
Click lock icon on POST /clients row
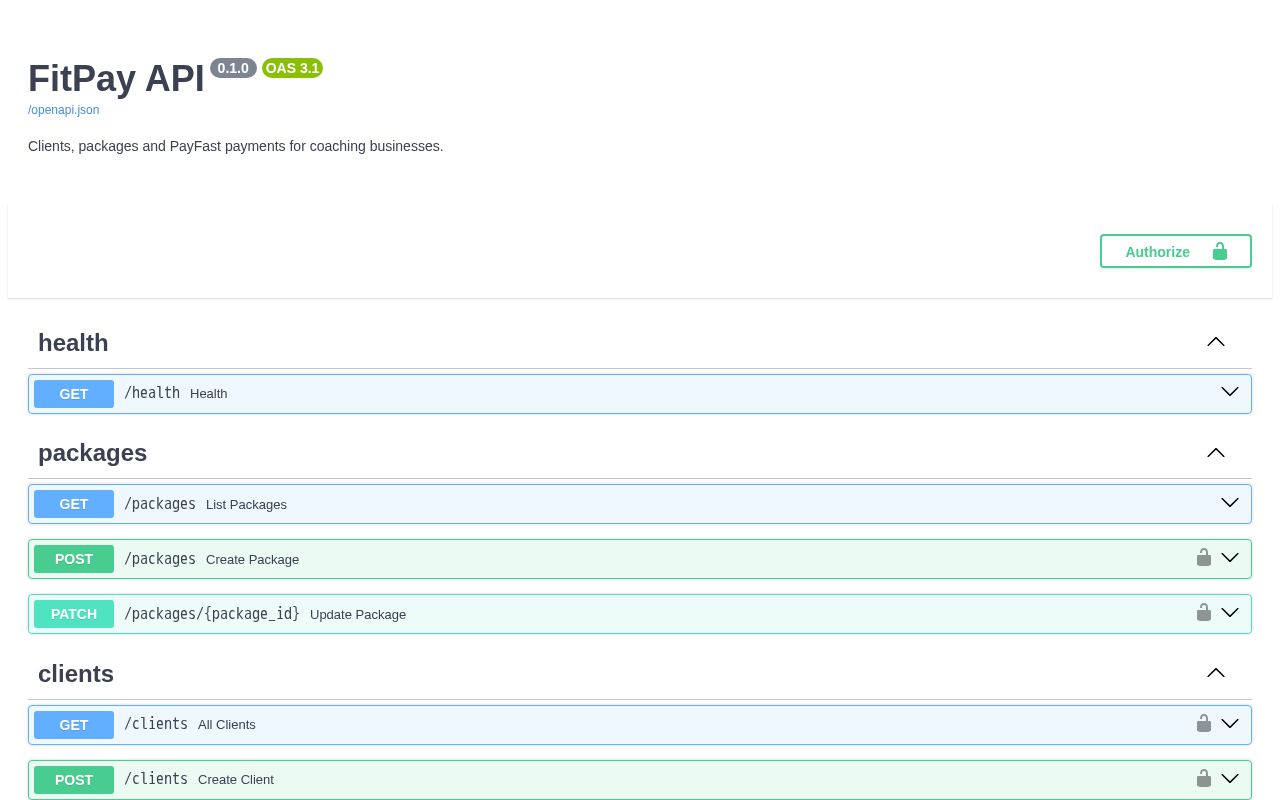1204,778
